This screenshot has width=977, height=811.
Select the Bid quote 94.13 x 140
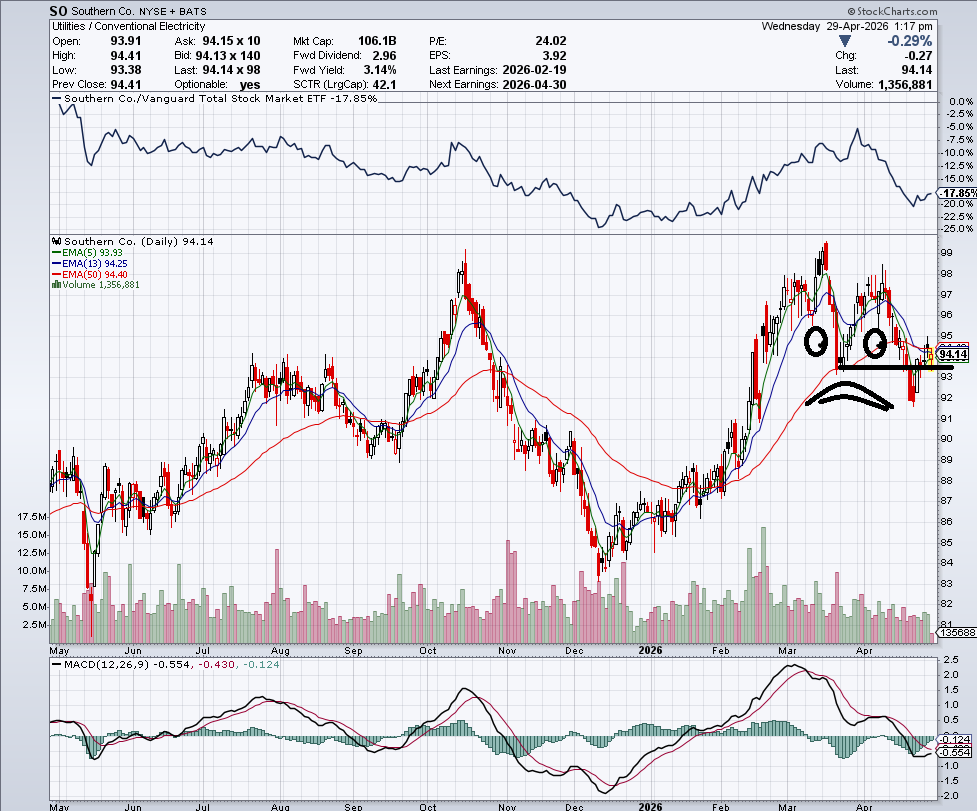228,55
